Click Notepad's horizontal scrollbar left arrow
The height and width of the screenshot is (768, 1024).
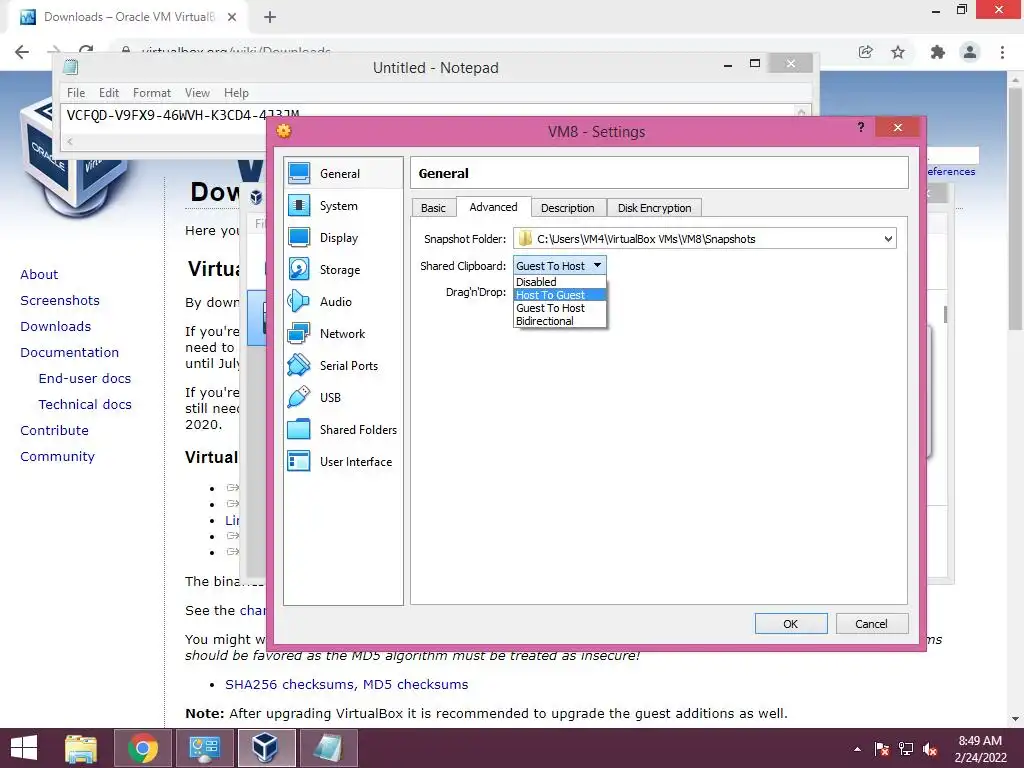pyautogui.click(x=69, y=141)
